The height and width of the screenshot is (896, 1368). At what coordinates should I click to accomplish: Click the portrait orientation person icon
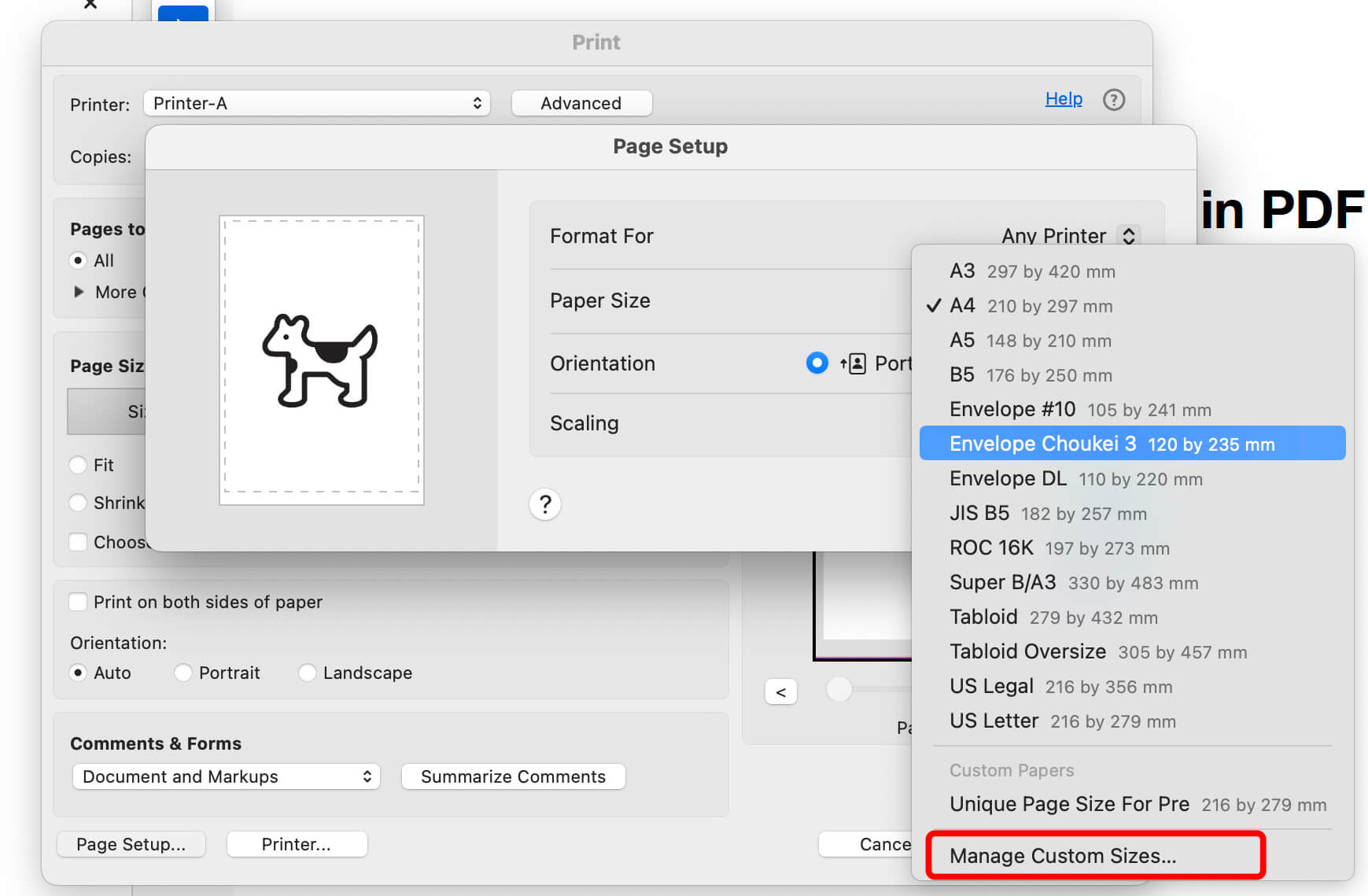pyautogui.click(x=854, y=363)
